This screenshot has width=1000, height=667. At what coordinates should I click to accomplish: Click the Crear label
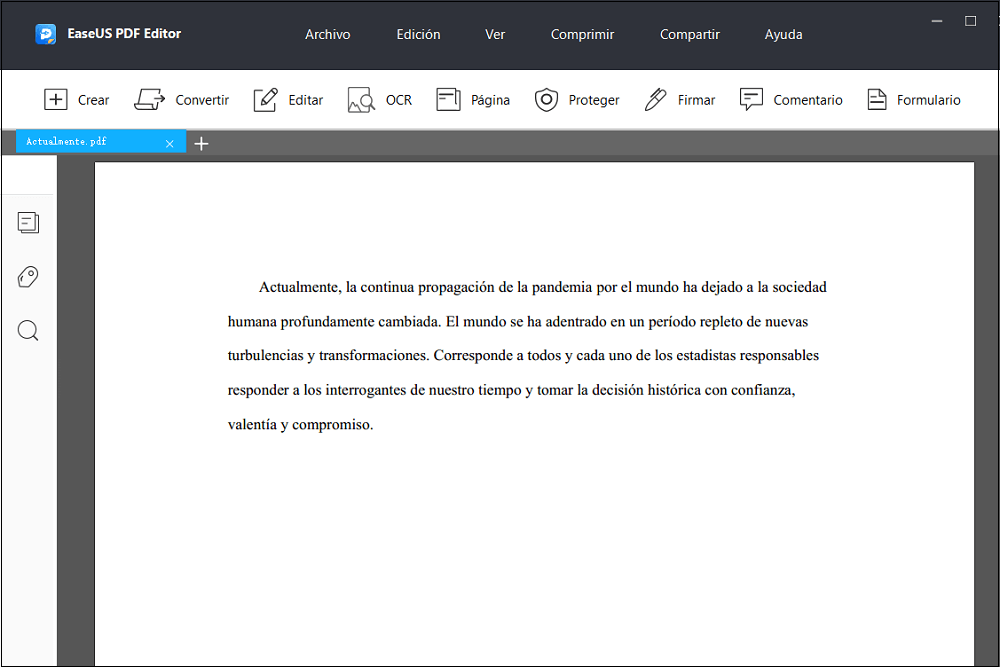[x=93, y=100]
